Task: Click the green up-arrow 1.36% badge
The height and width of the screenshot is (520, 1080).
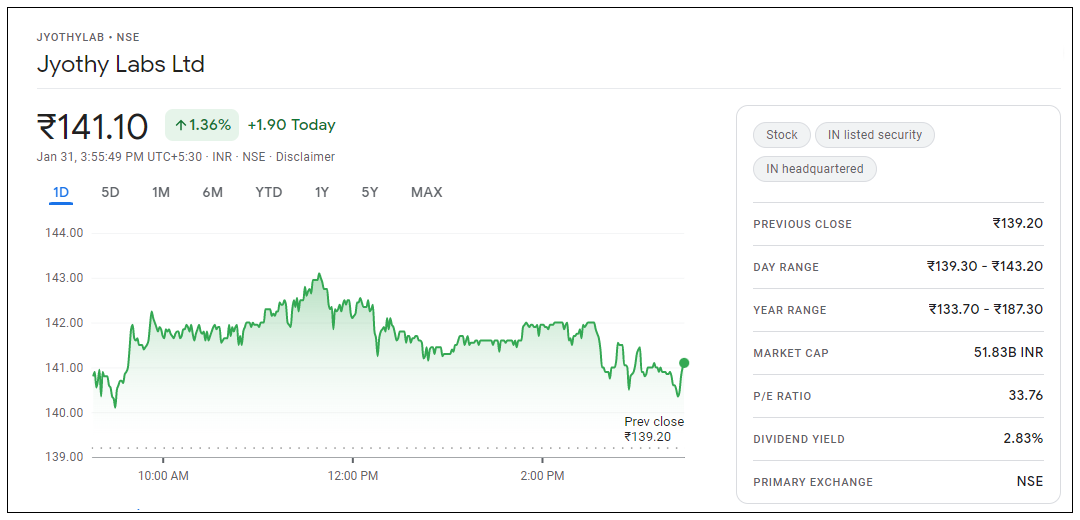Action: click(x=202, y=125)
